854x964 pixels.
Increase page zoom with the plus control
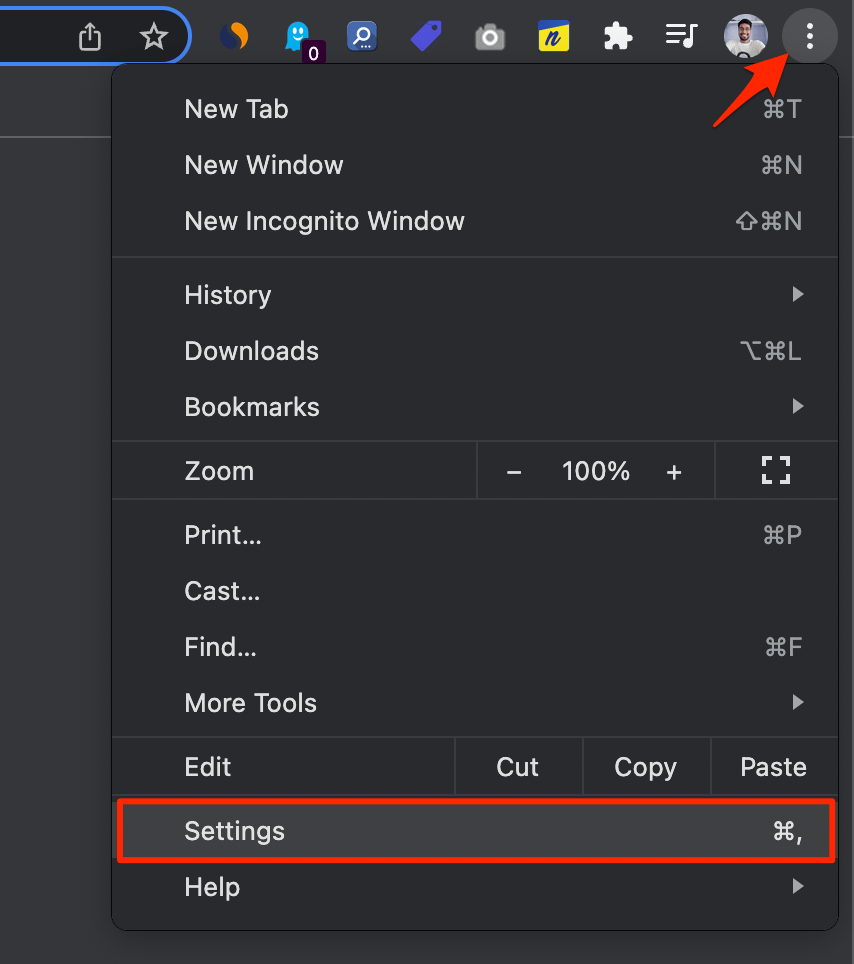click(674, 470)
